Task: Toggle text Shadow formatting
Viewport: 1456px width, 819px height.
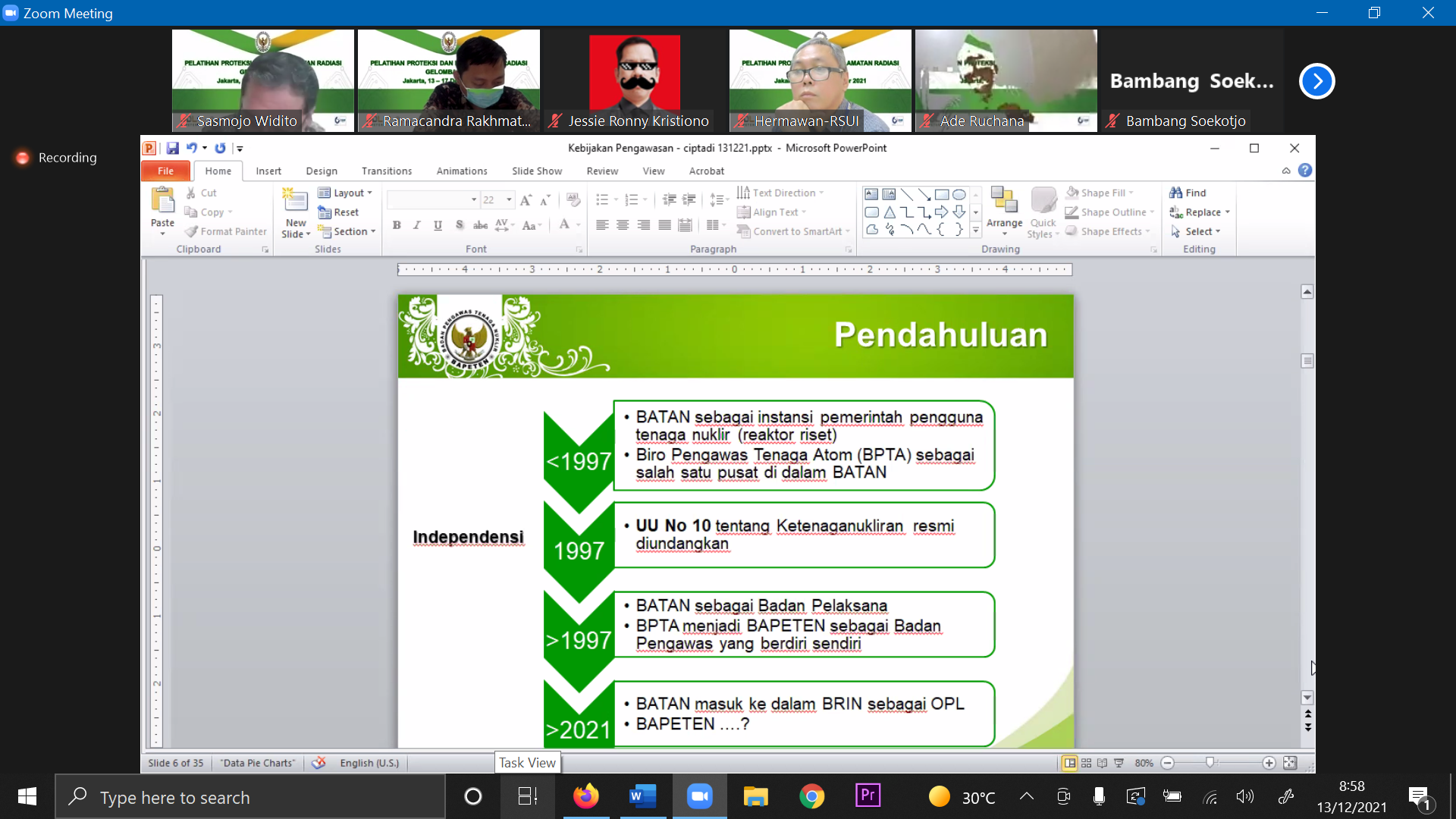Action: (460, 225)
